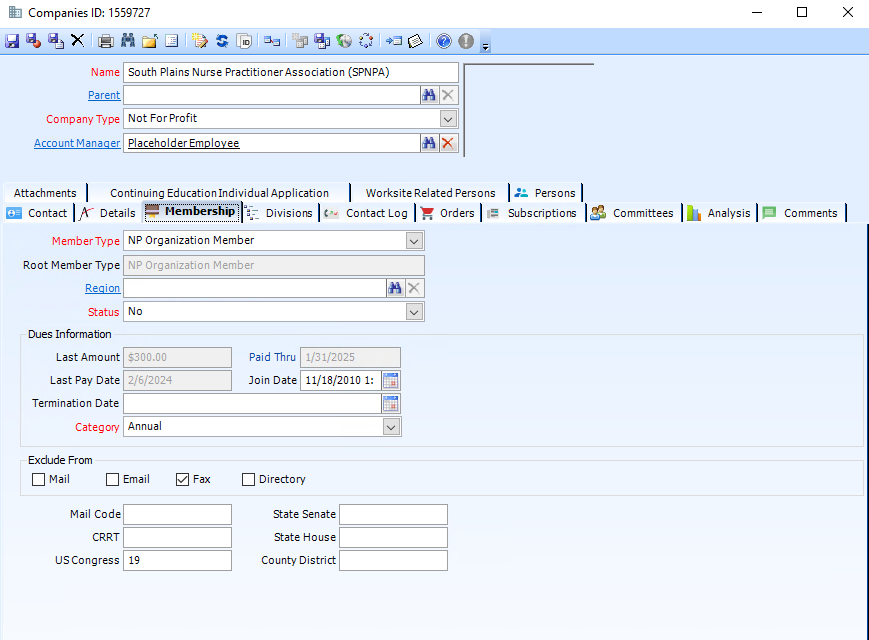Click the red X to clear Account Manager
The width and height of the screenshot is (869, 640).
click(448, 142)
